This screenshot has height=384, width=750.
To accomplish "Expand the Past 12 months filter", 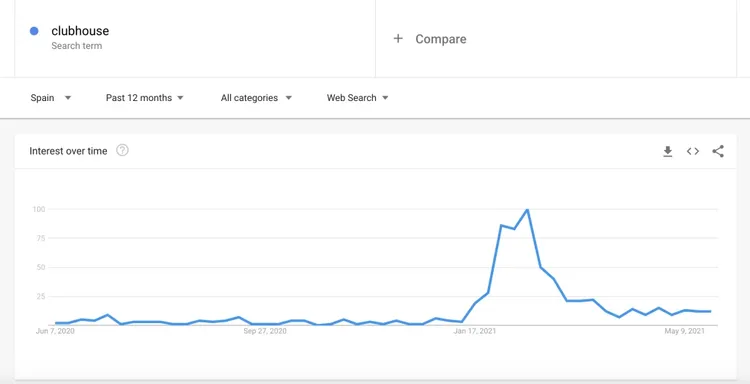I will click(x=144, y=98).
